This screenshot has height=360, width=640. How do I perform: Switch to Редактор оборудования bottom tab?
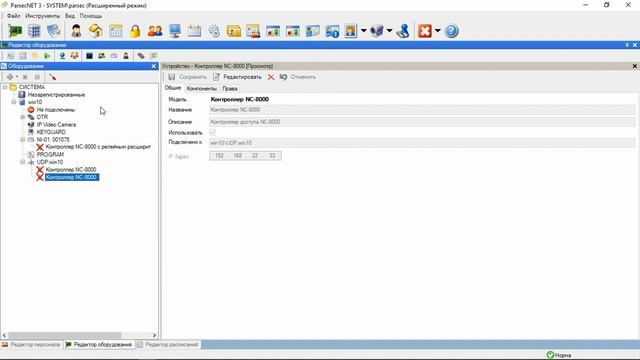pyautogui.click(x=99, y=345)
